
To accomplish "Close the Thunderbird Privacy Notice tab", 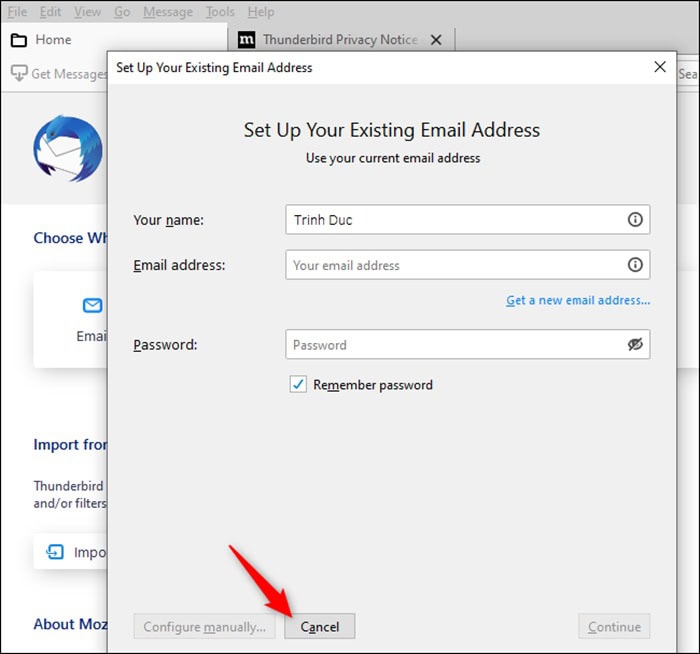I will click(x=436, y=40).
